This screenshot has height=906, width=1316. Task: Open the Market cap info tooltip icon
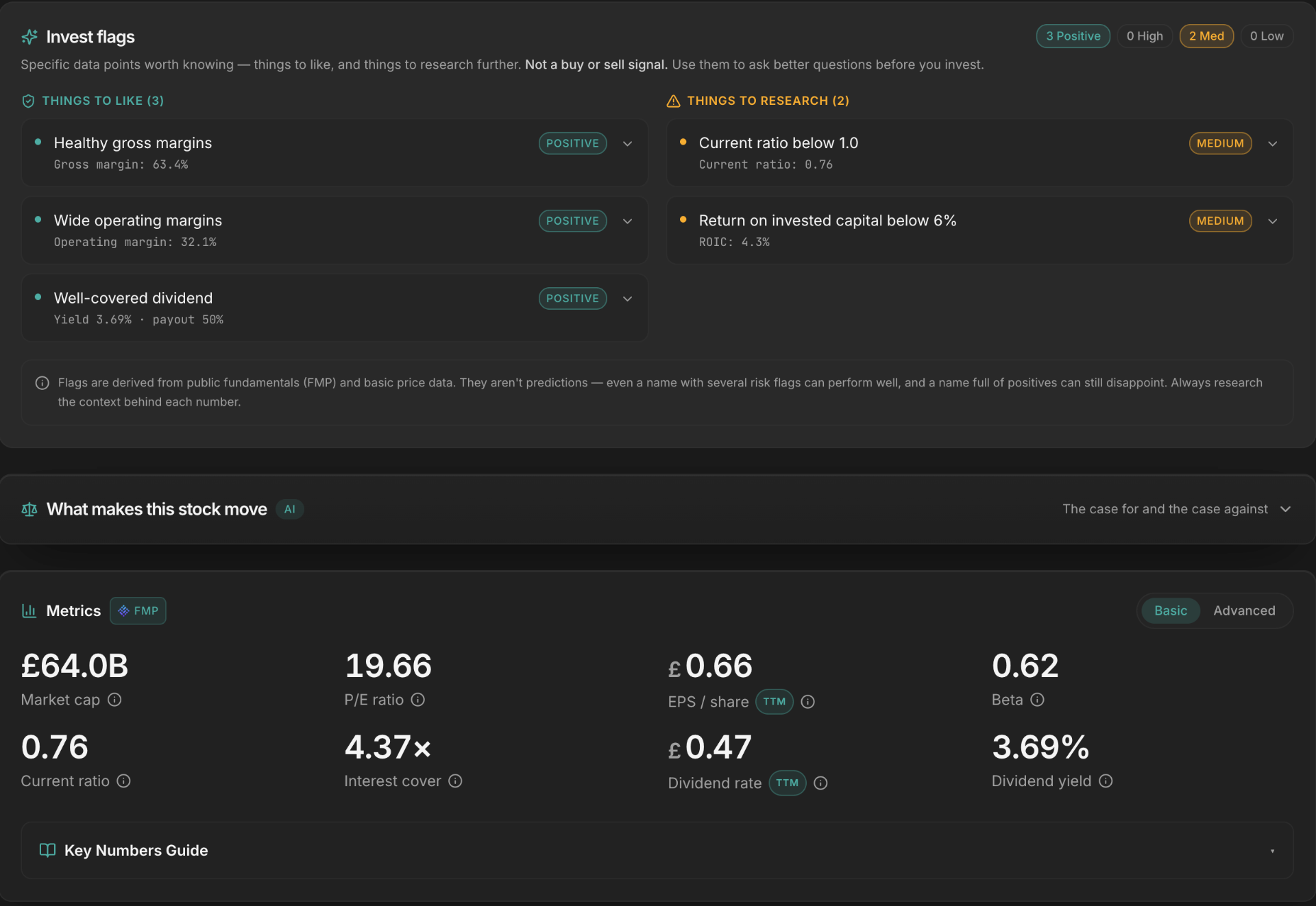click(114, 700)
